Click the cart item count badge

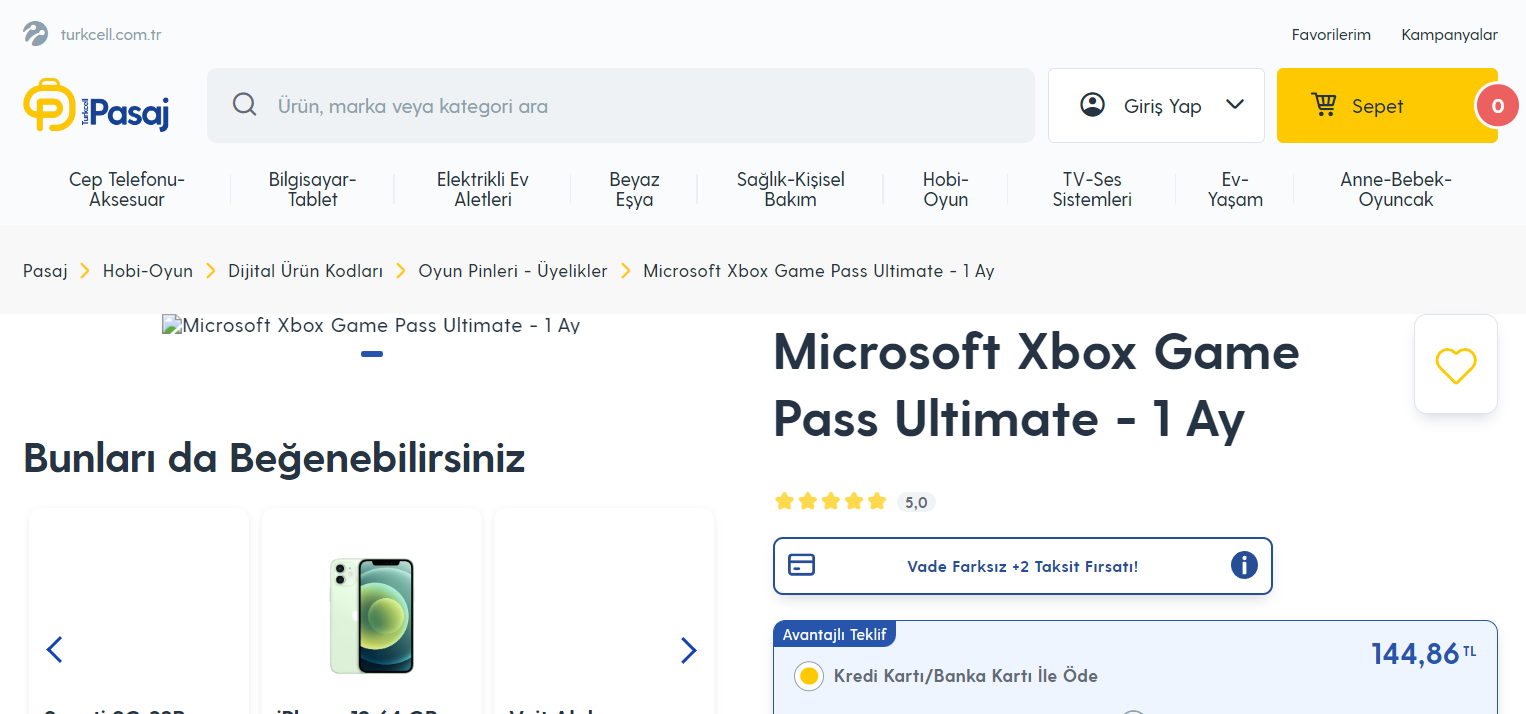pyautogui.click(x=1497, y=106)
